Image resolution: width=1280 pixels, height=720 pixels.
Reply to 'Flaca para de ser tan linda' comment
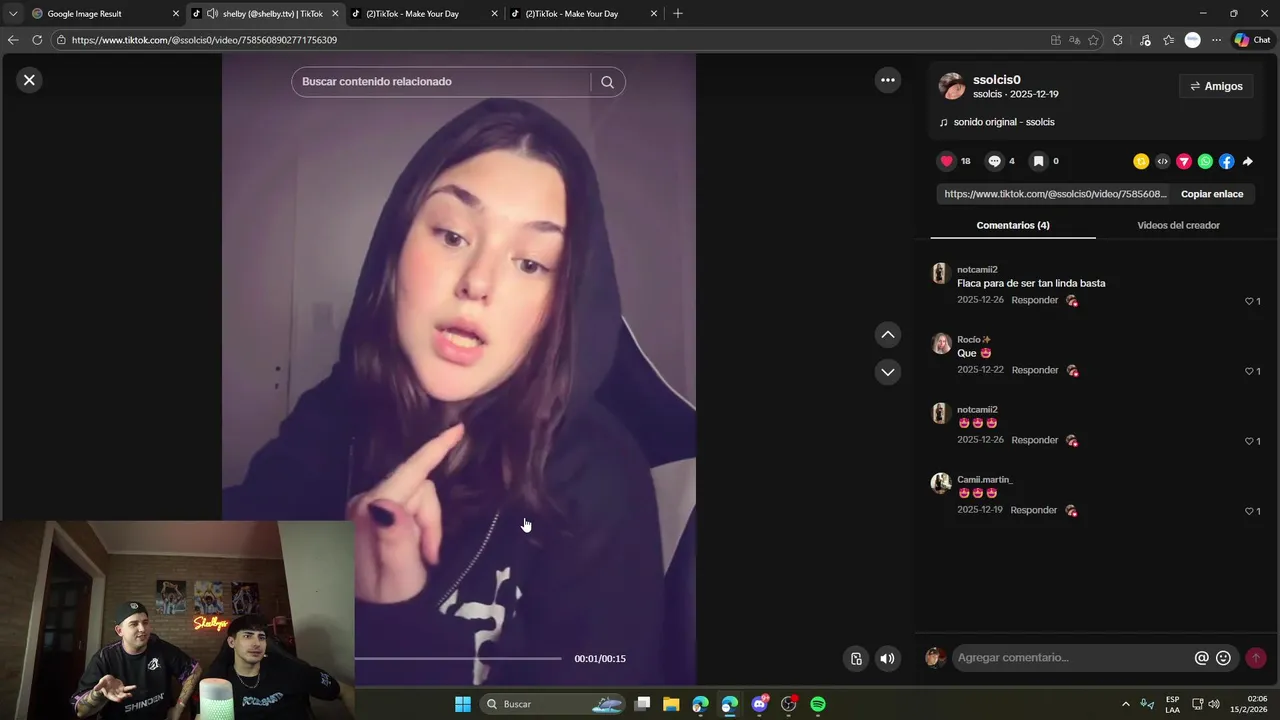(1034, 300)
